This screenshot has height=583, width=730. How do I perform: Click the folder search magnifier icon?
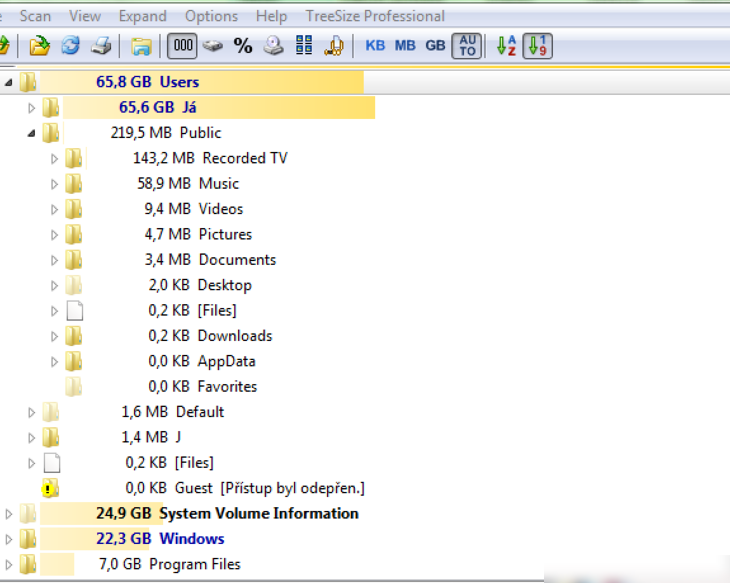(x=334, y=46)
